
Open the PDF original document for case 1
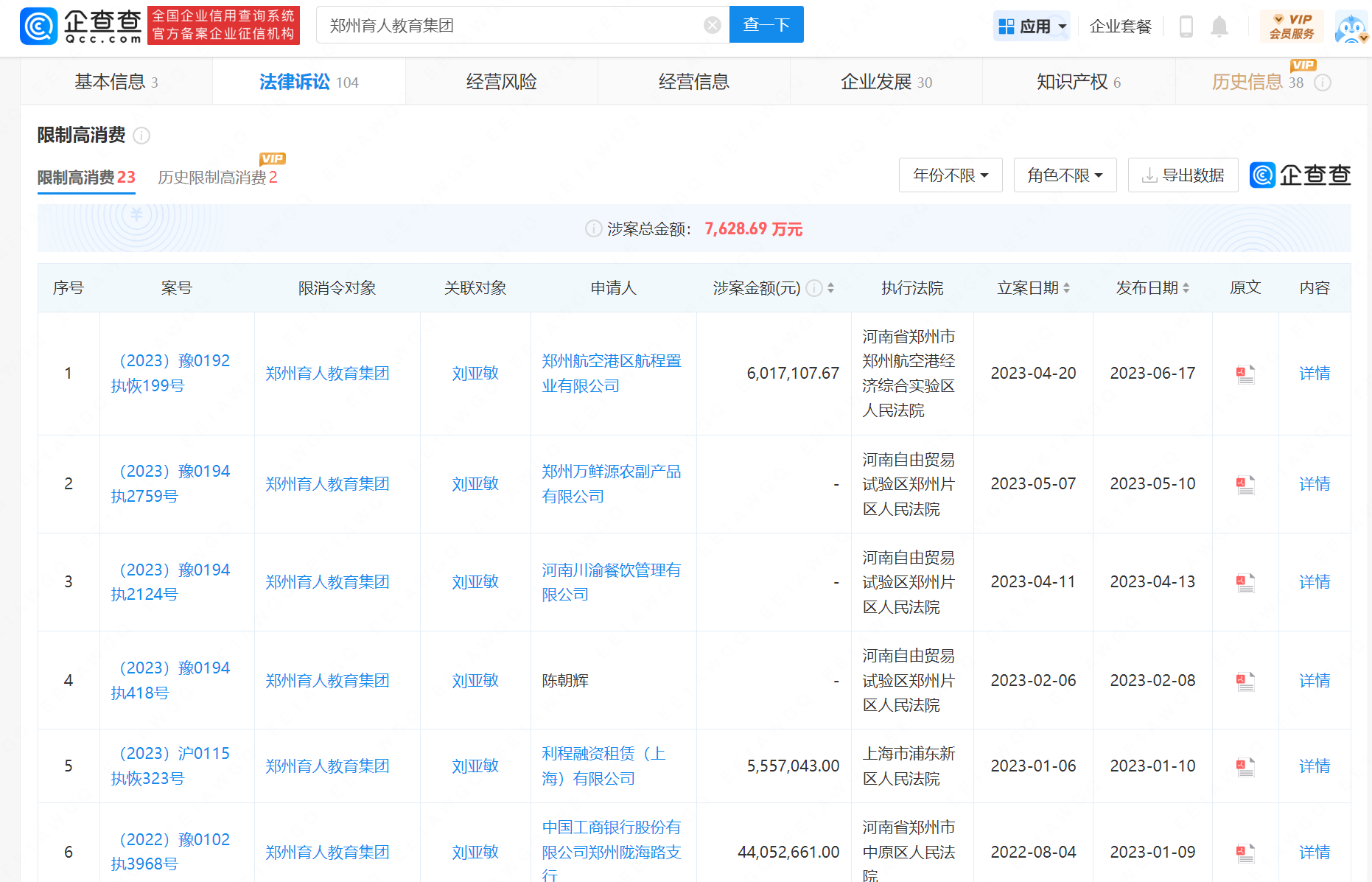[1245, 374]
